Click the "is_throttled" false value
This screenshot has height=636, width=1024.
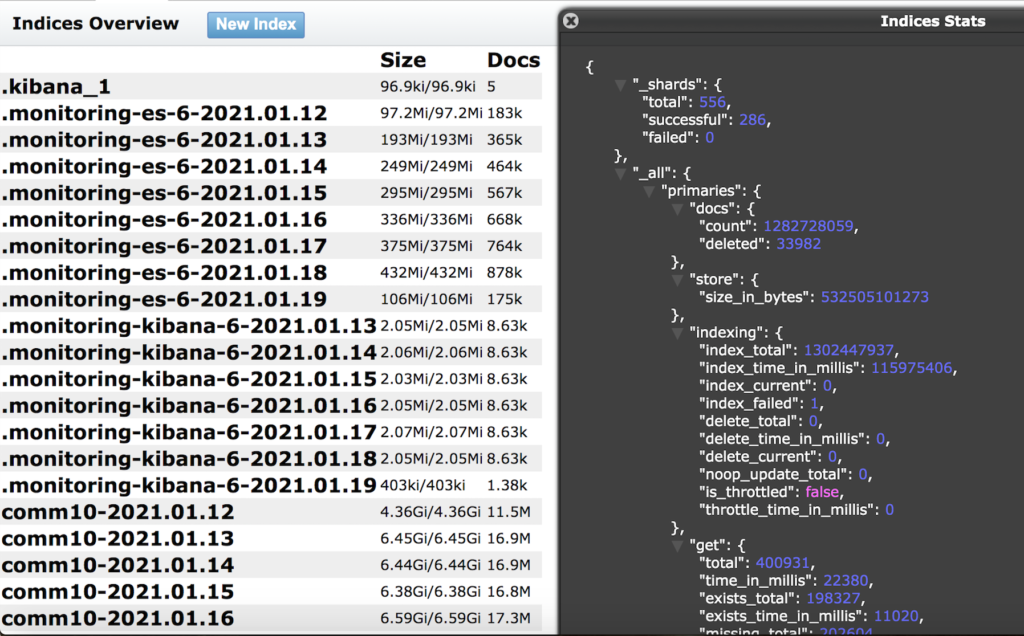822,492
